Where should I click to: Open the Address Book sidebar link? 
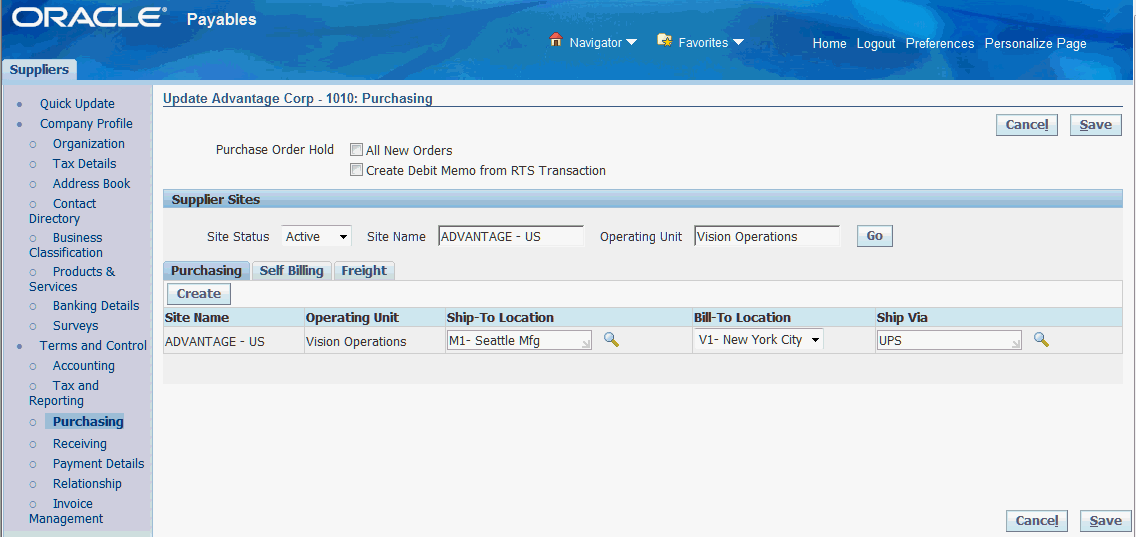point(91,183)
